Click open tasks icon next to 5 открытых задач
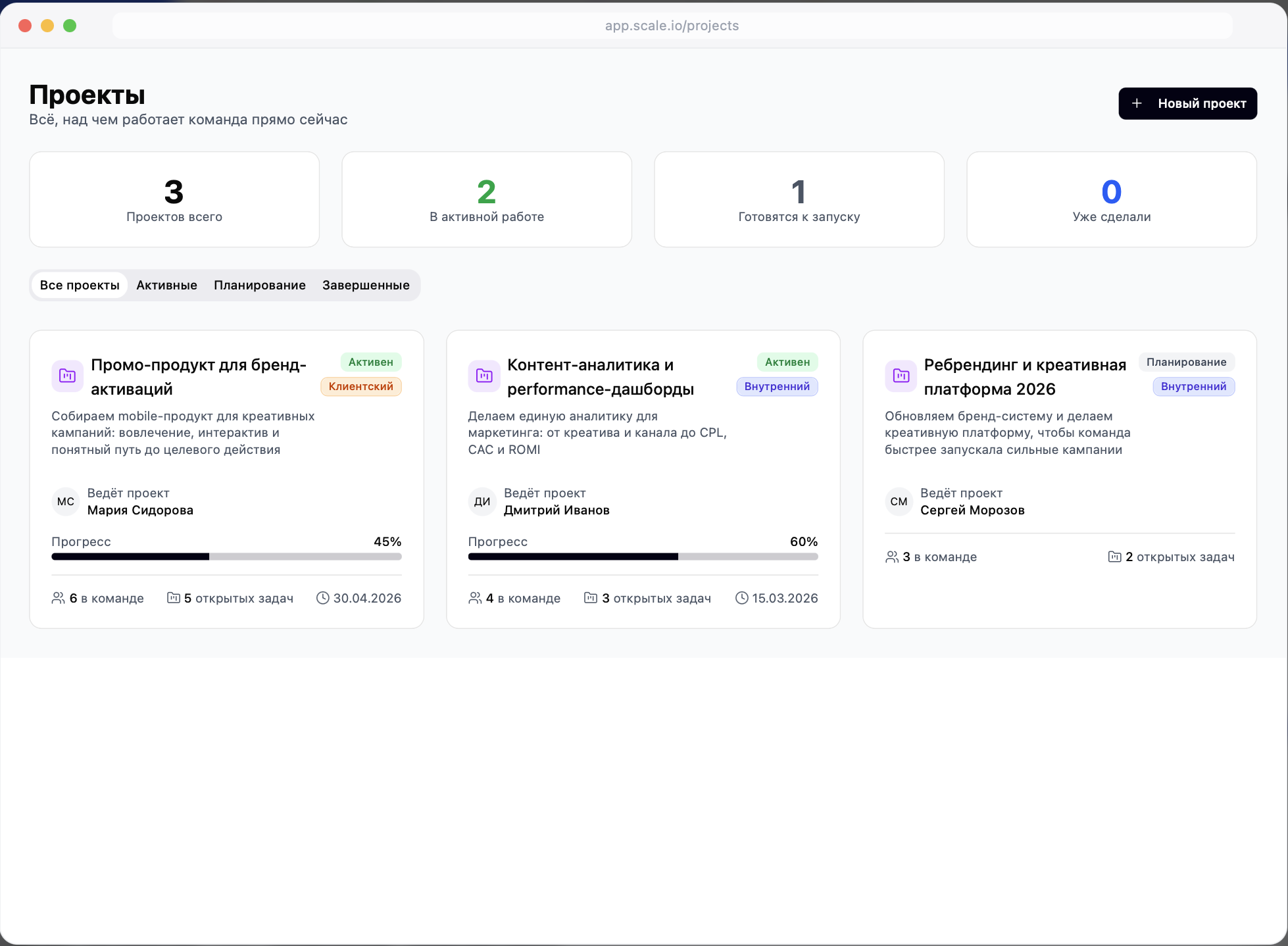Image resolution: width=1288 pixels, height=946 pixels. coord(173,598)
